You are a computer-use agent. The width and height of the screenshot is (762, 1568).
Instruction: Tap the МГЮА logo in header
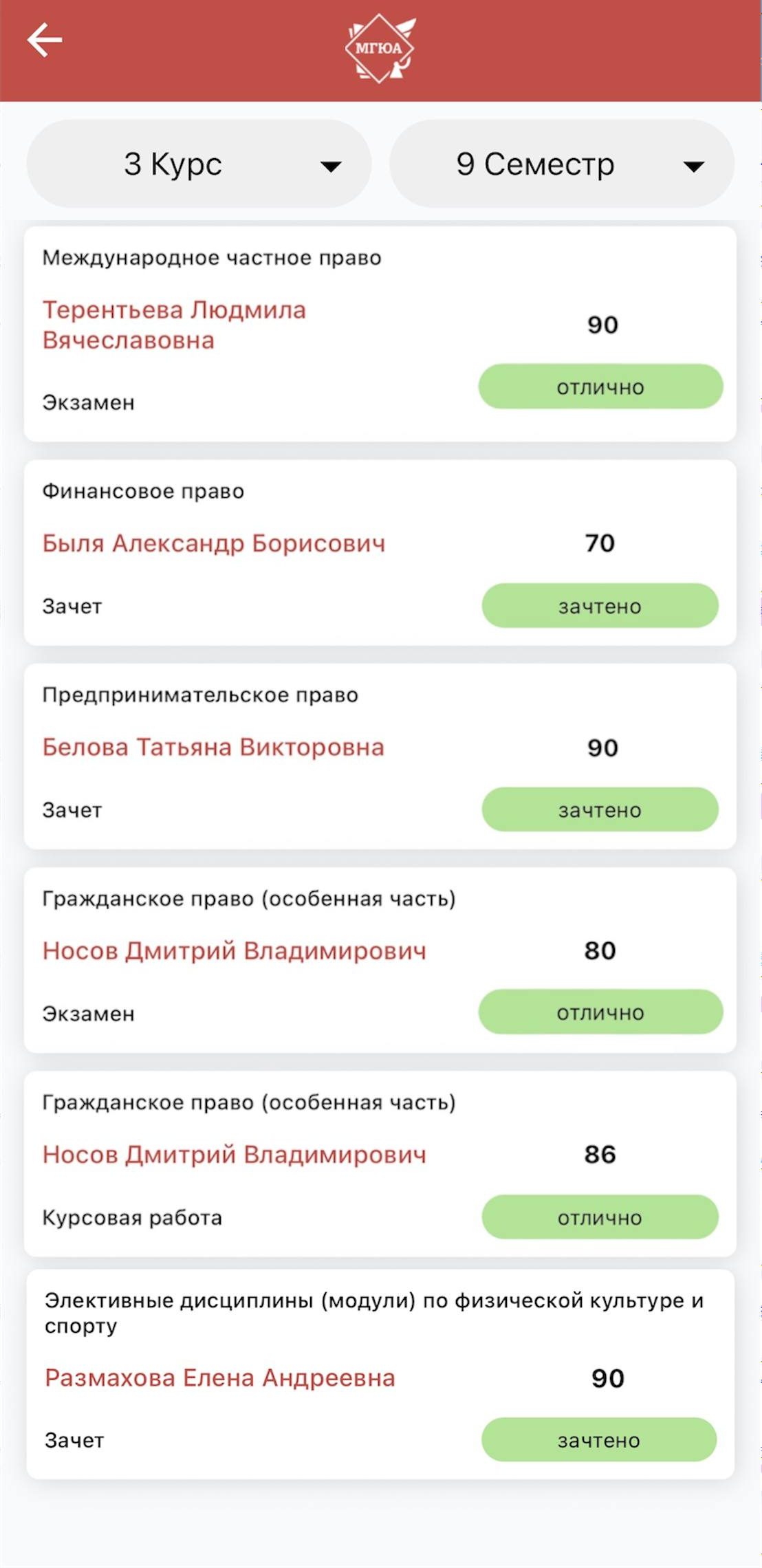click(380, 48)
